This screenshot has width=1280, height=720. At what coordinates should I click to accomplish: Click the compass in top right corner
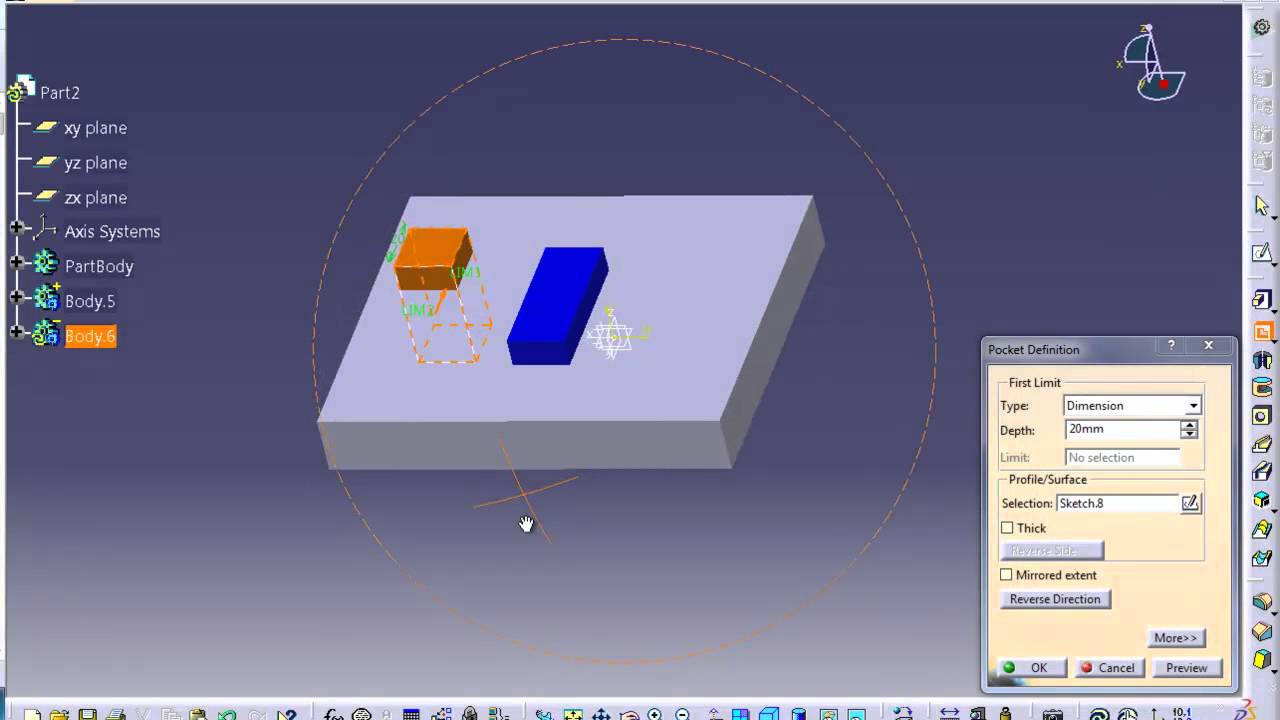tap(1152, 64)
